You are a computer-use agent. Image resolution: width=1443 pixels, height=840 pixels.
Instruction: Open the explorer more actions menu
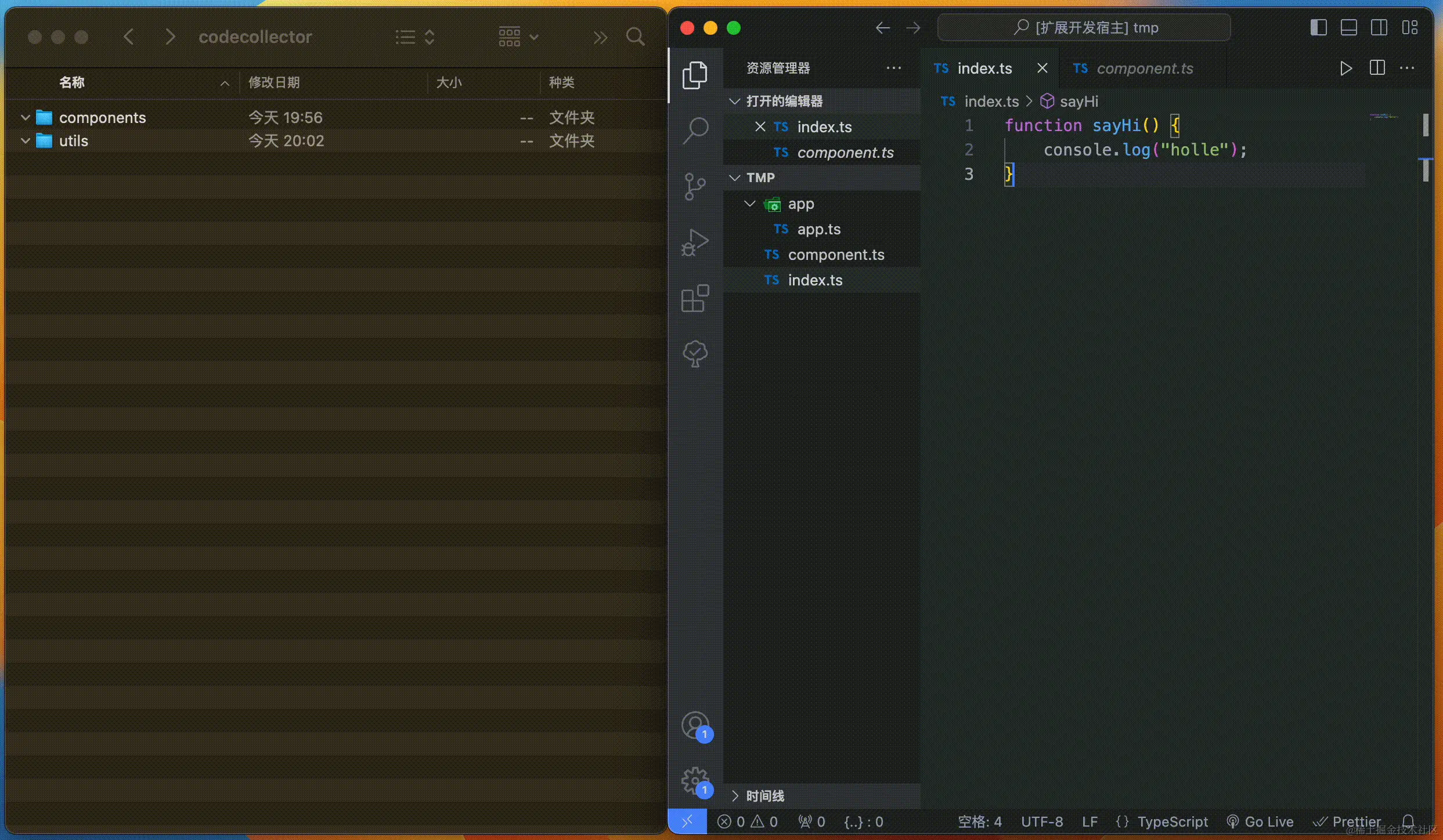[894, 68]
